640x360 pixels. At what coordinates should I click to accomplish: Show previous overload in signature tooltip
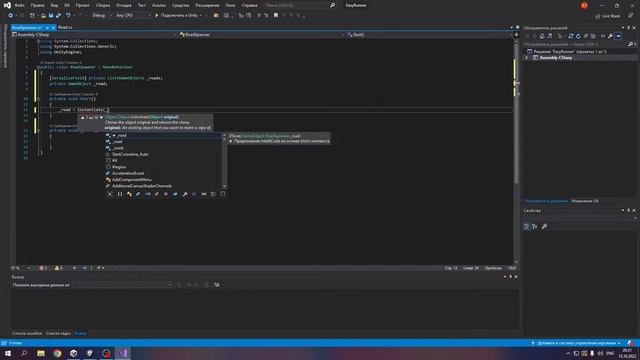tap(83, 118)
